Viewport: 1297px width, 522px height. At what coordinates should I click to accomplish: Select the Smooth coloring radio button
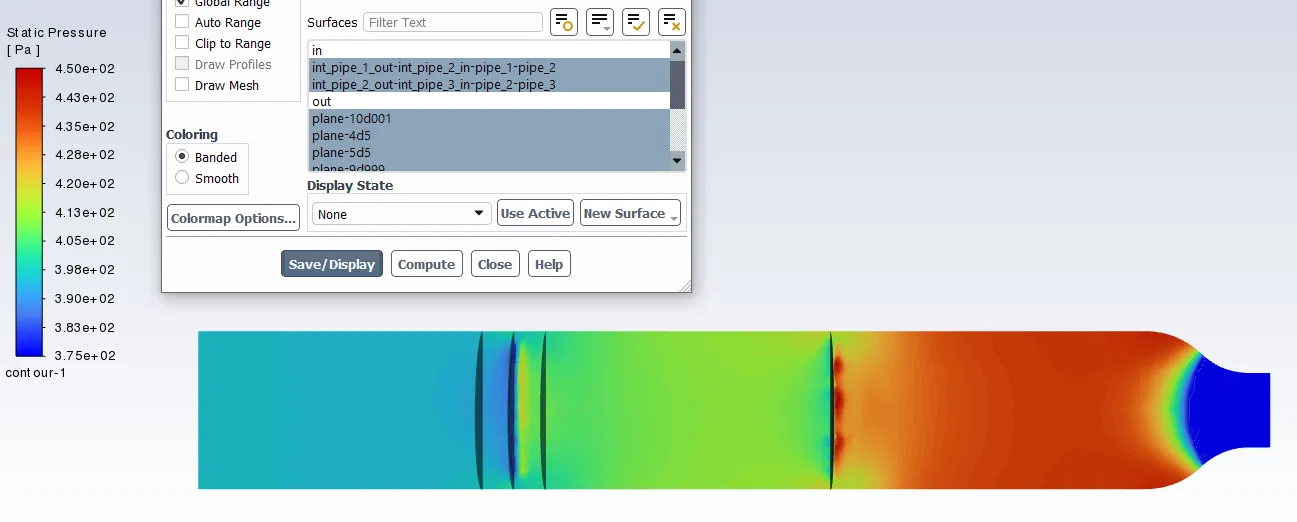point(182,178)
